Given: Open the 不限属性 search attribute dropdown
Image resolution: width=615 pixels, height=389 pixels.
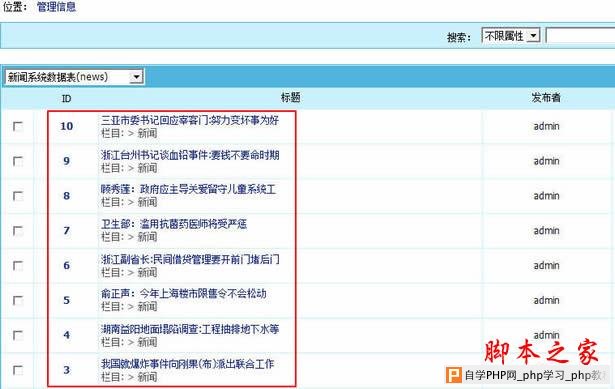Looking at the screenshot, I should pyautogui.click(x=511, y=36).
